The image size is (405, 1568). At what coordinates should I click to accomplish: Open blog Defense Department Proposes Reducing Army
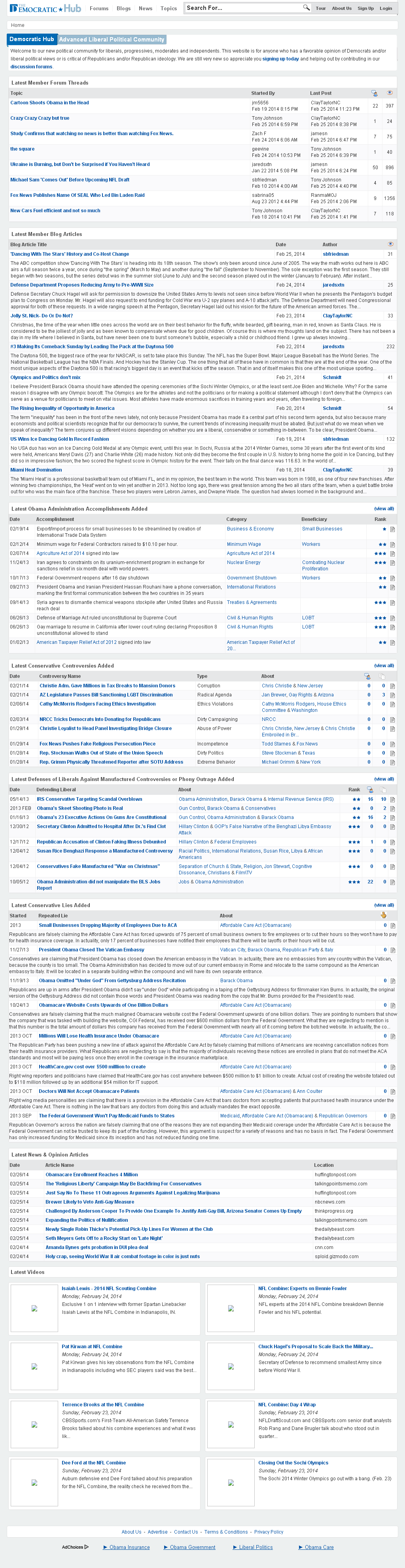click(81, 285)
